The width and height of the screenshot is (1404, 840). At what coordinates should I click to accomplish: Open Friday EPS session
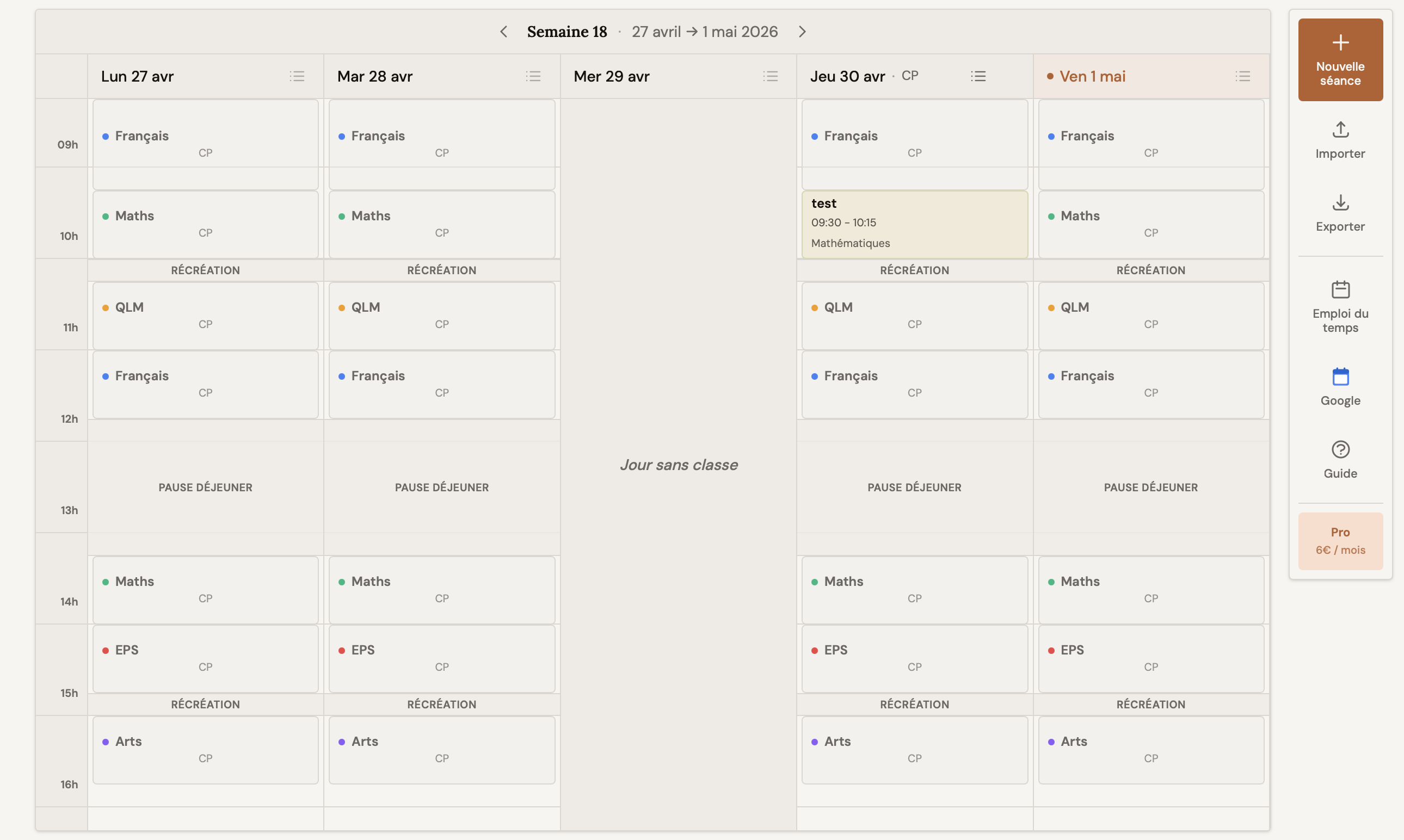pos(1151,659)
